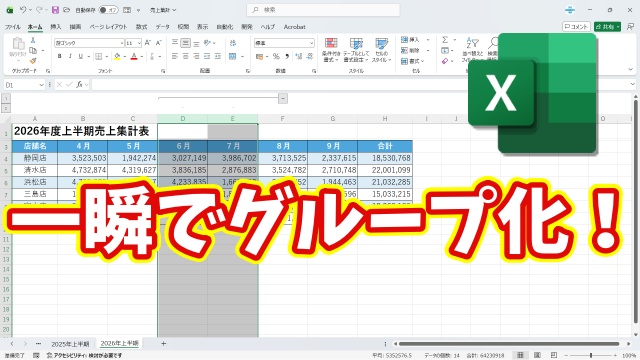Show outline level 1

tap(6, 98)
